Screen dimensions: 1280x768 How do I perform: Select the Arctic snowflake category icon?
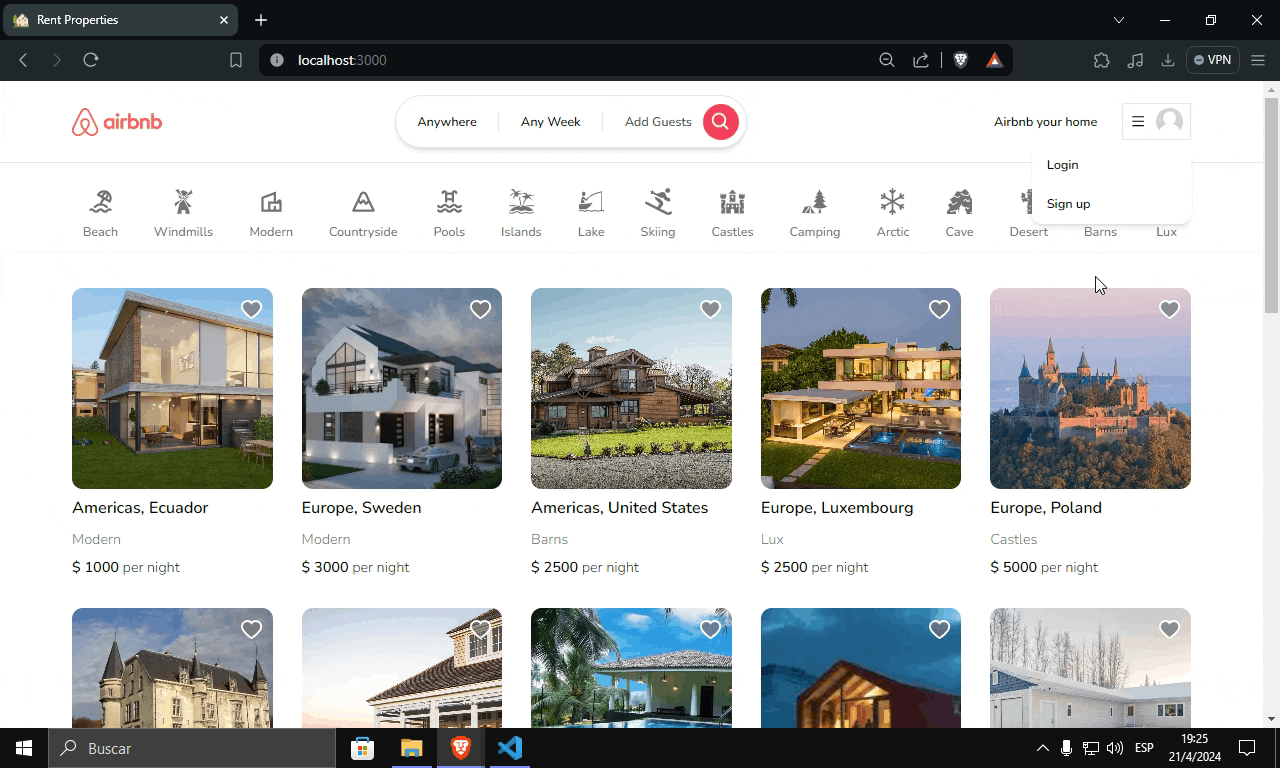tap(893, 202)
